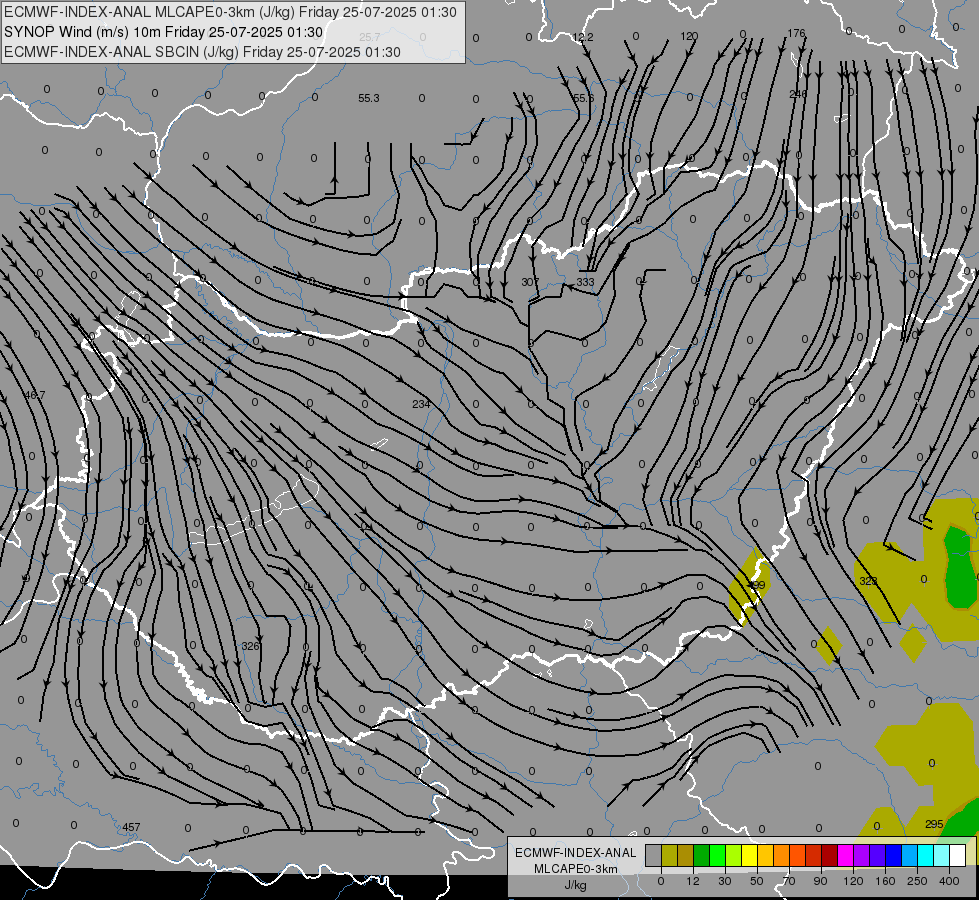Select the pure blue legend swatch

click(x=894, y=855)
